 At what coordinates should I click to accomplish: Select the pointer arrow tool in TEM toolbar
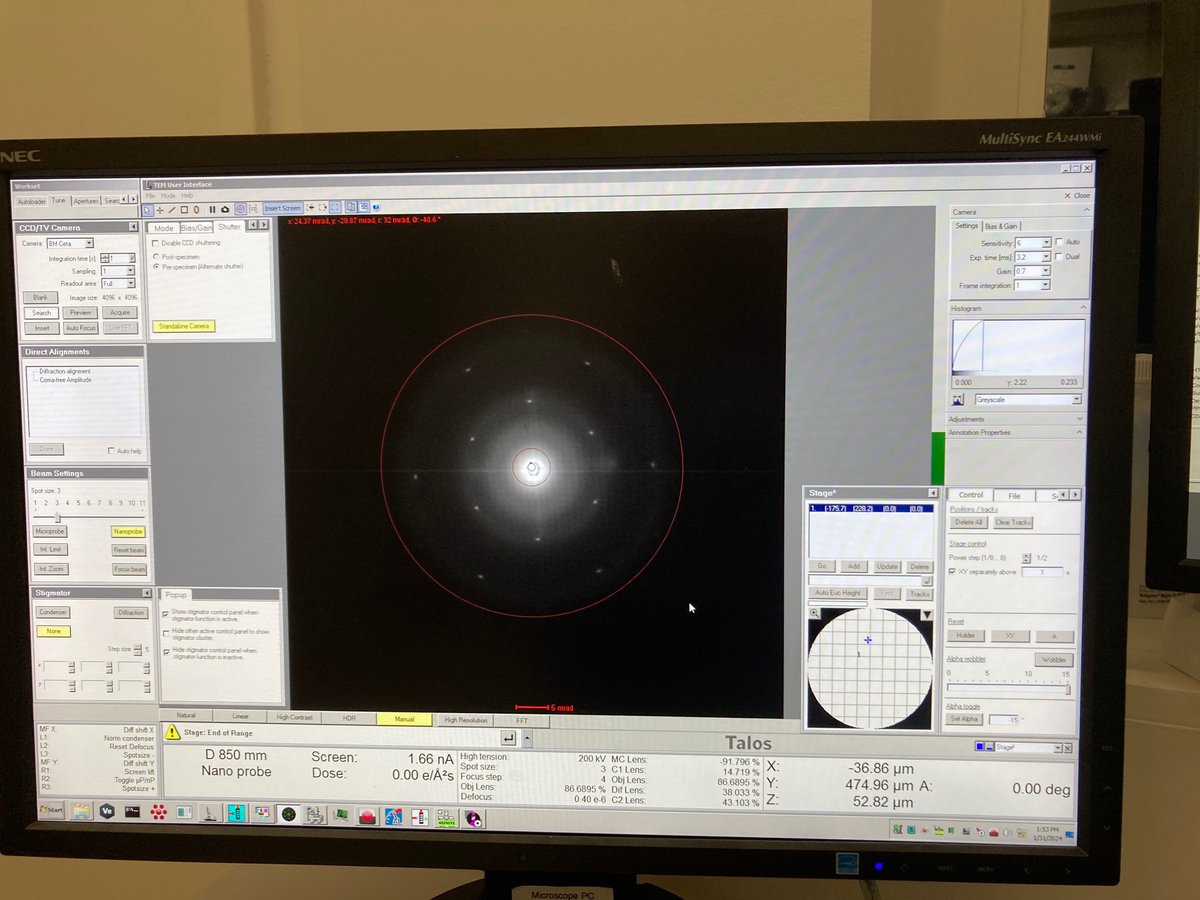tap(148, 209)
